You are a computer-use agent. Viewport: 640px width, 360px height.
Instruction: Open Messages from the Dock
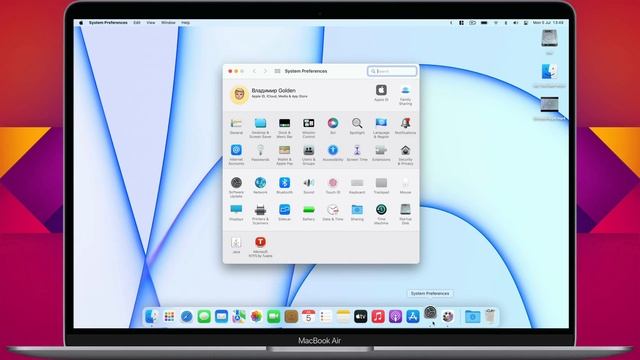(x=204, y=316)
